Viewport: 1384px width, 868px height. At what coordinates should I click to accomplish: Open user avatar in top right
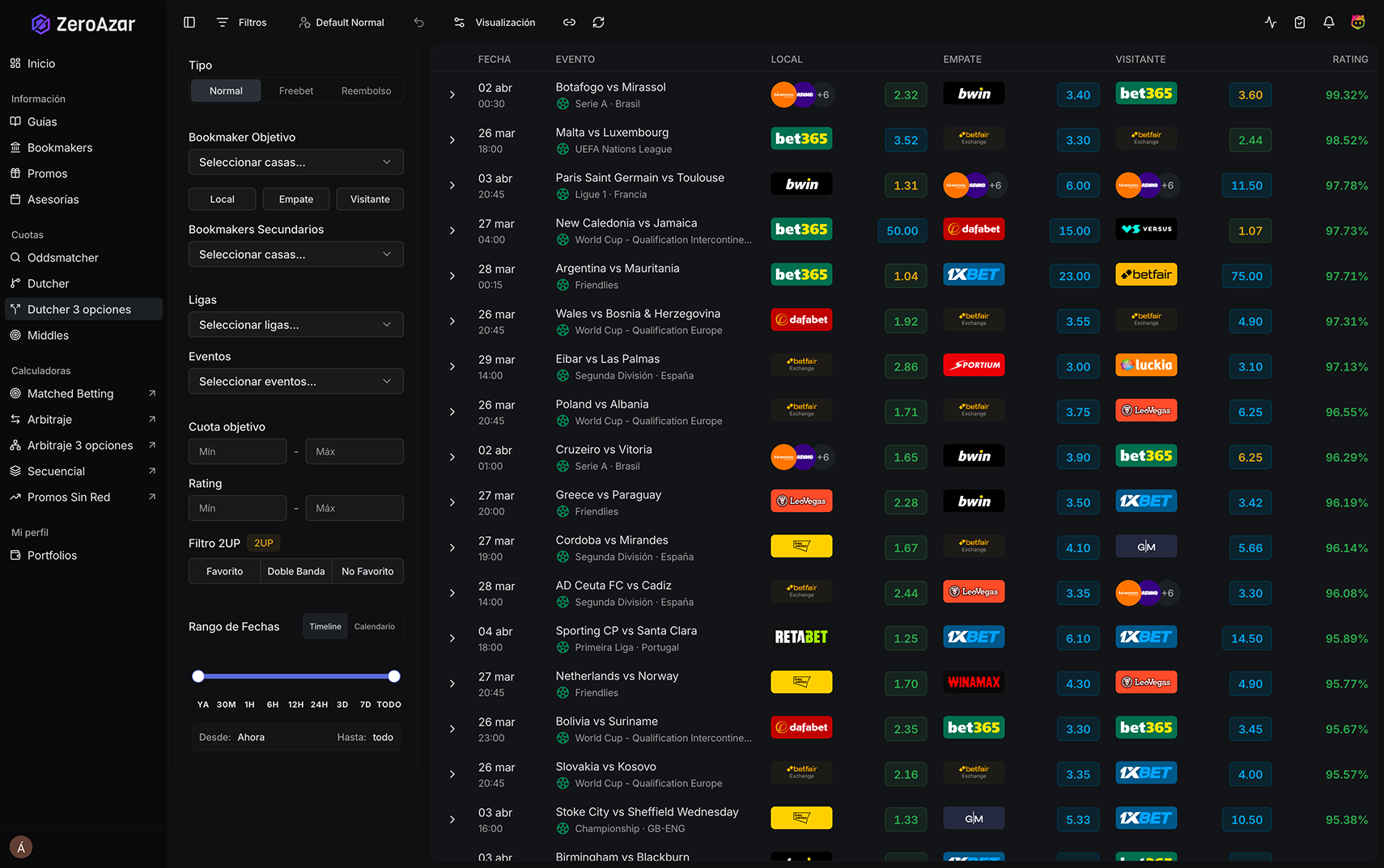pyautogui.click(x=1357, y=23)
